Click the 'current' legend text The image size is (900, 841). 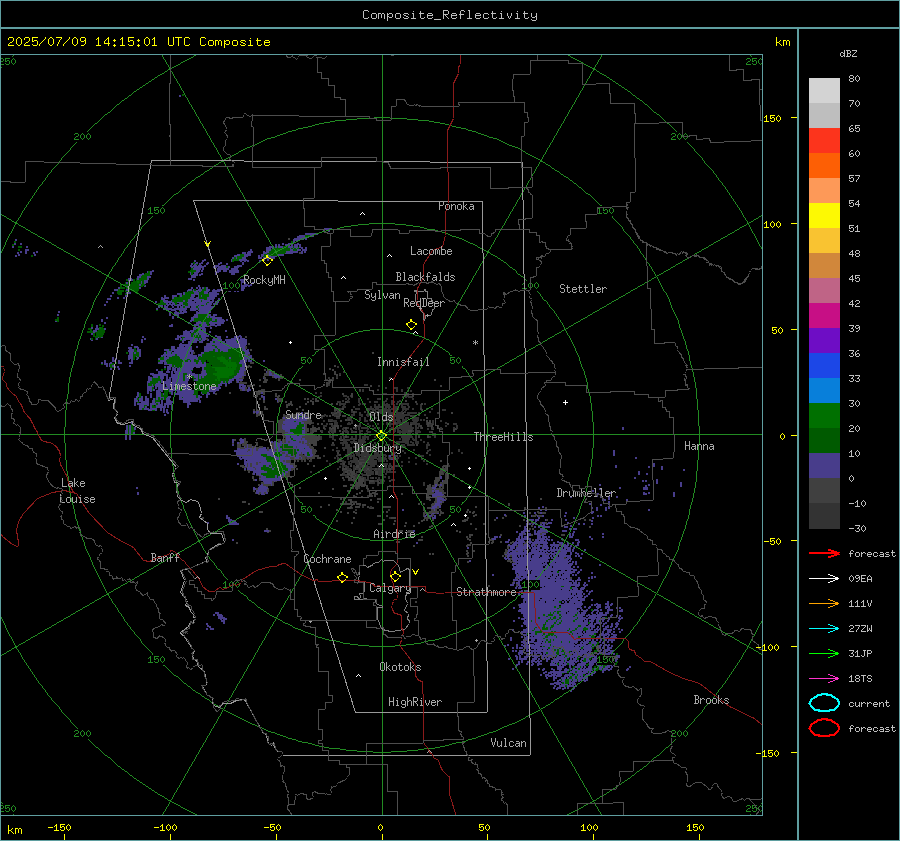pos(869,703)
